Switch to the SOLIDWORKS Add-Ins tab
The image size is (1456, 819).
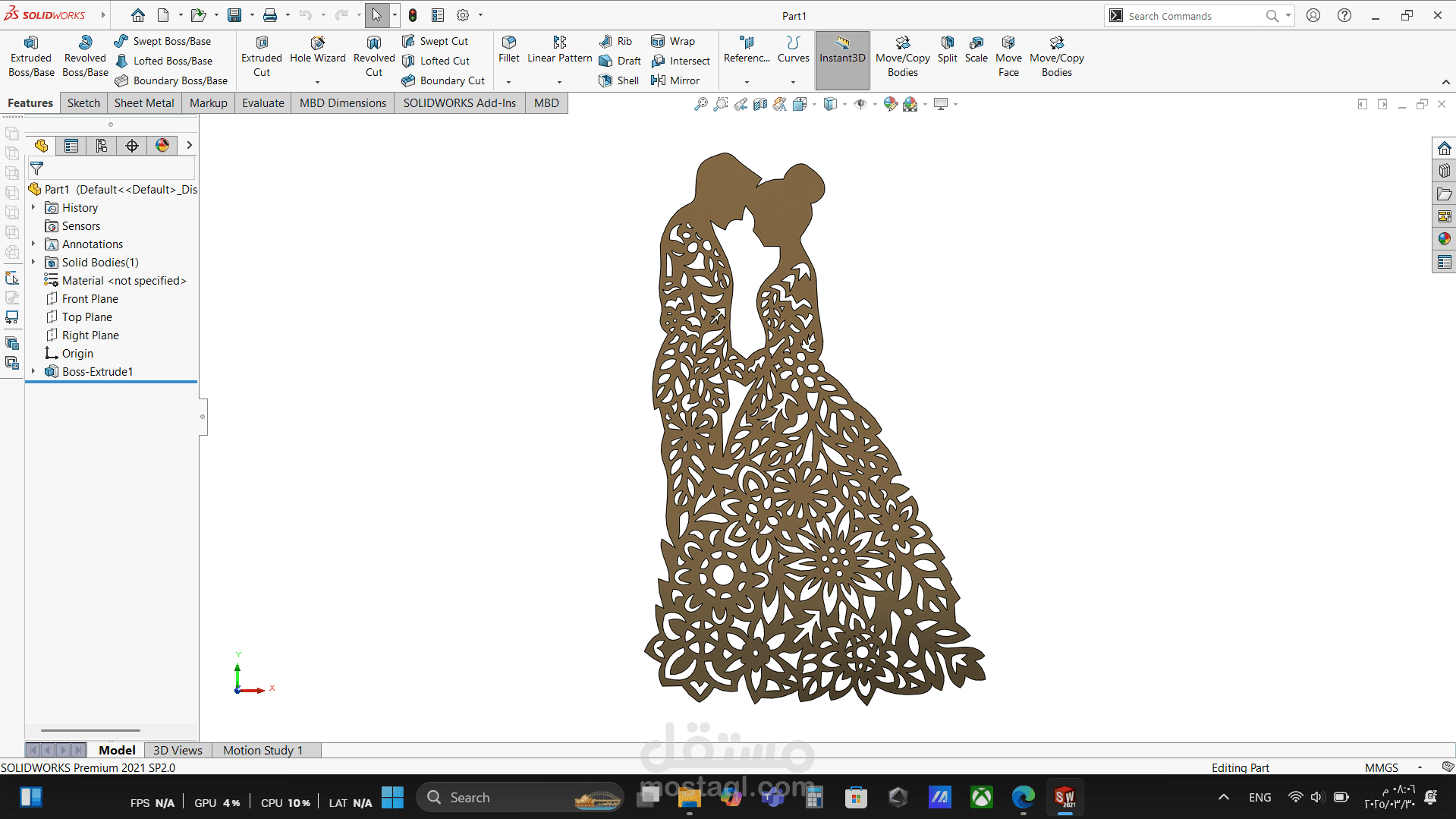coord(460,103)
